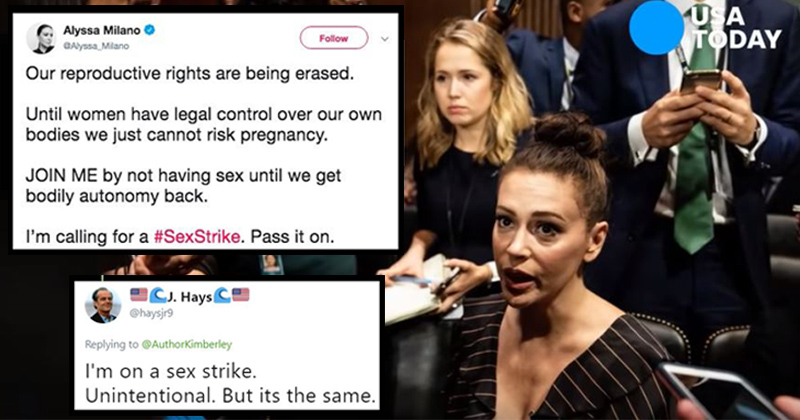Click the USA TODAY blue circle logo

click(x=656, y=28)
